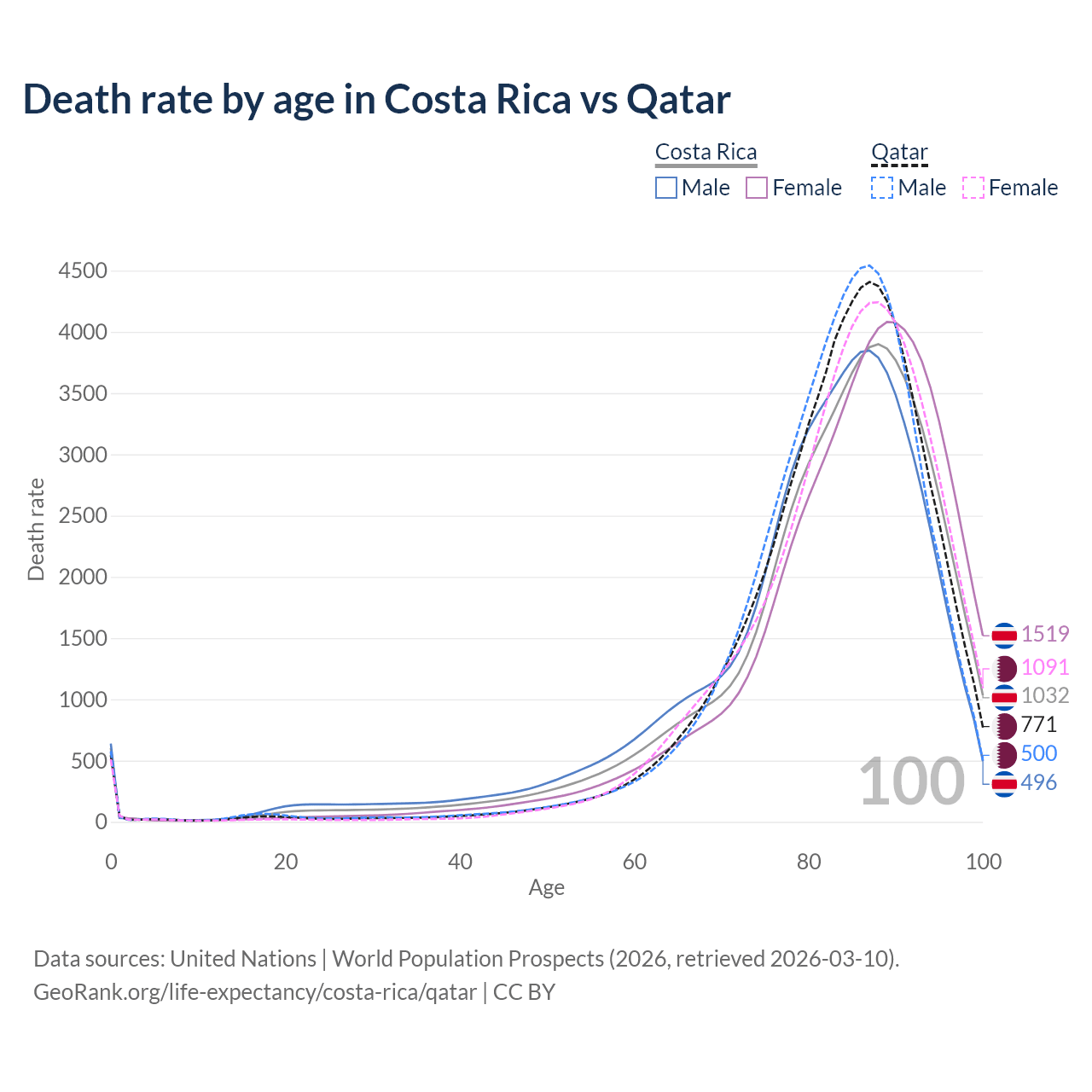Toggle the Qatar Male dashed legend box
Image resolution: width=1092 pixels, height=1092 pixels.
click(x=882, y=188)
